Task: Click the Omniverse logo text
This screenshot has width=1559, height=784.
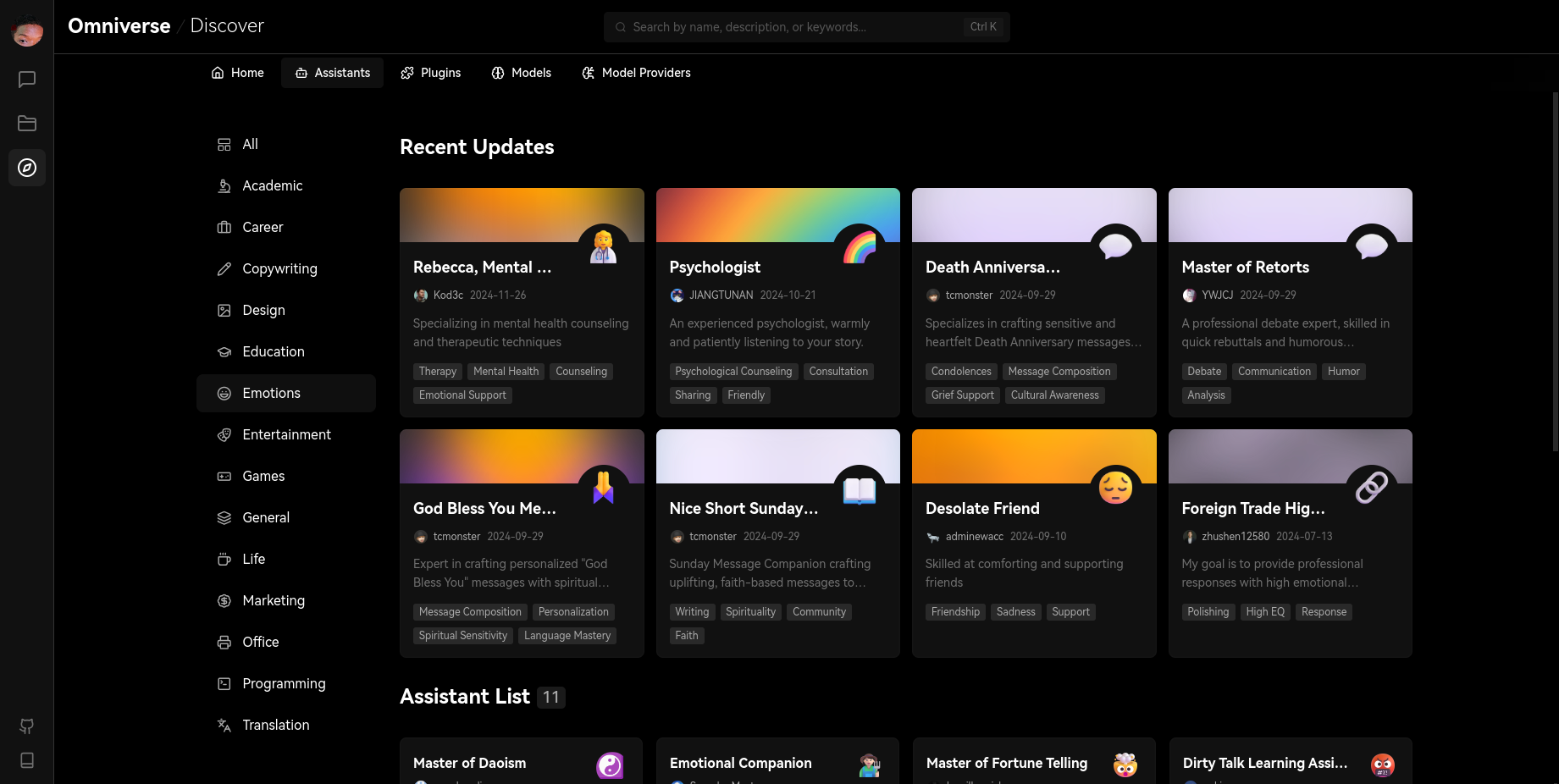Action: [119, 26]
